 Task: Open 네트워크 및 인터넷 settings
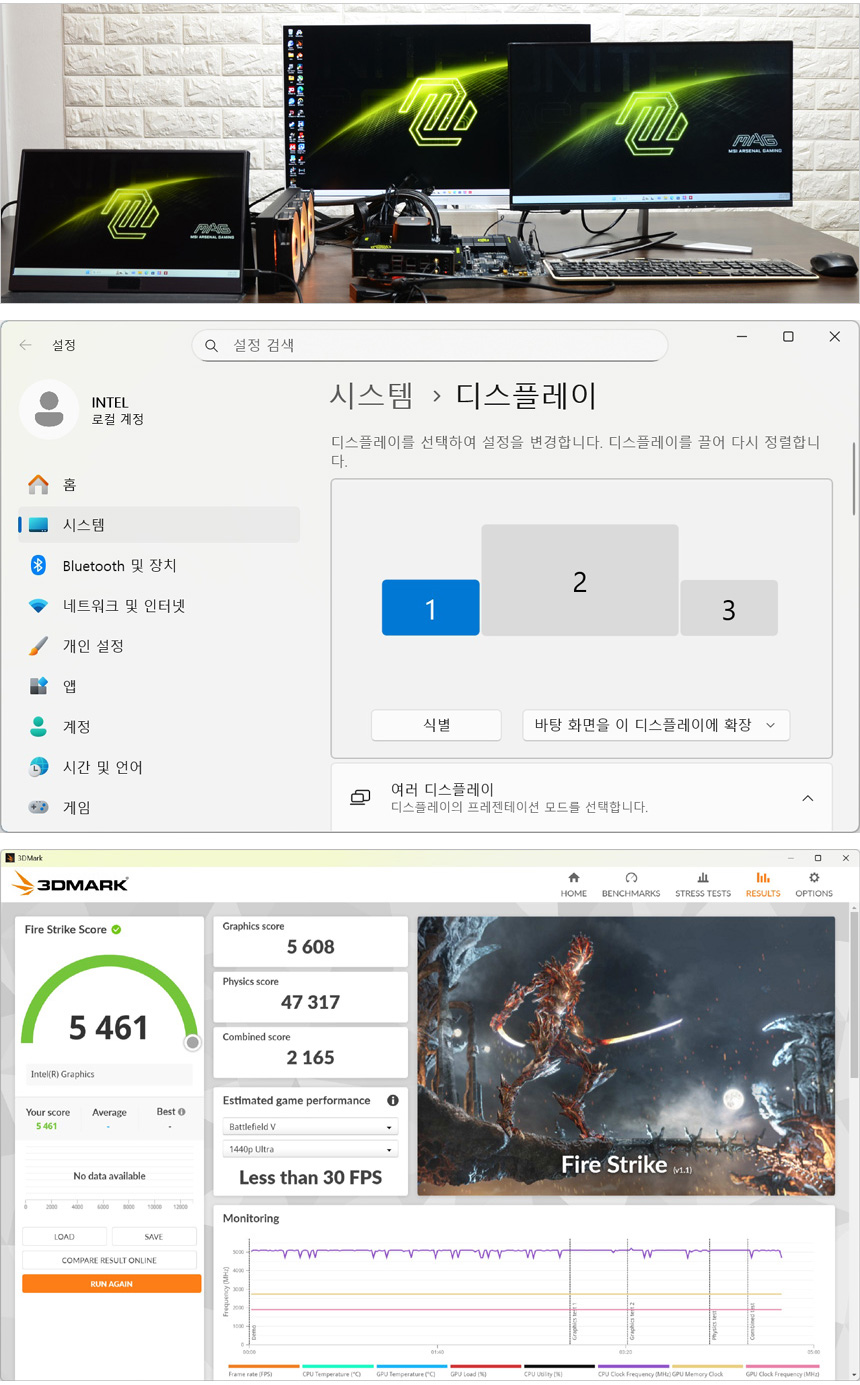123,606
